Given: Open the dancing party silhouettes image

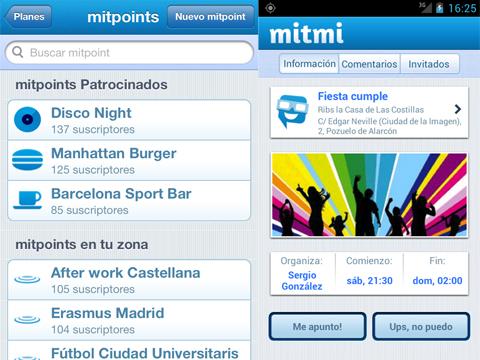Looking at the screenshot, I should point(369,195).
